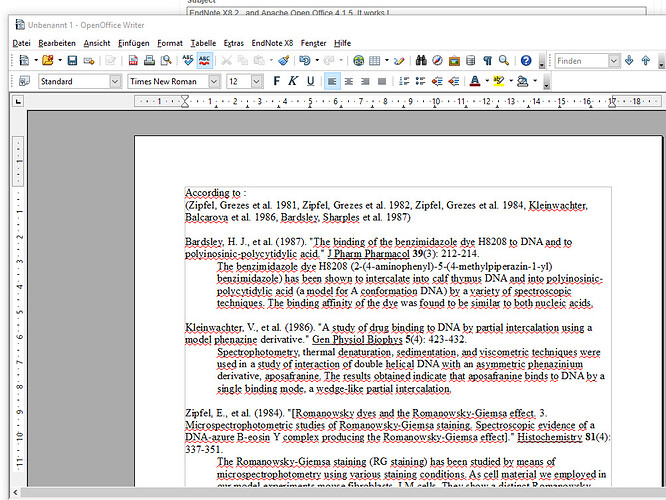Open the recent files dropdown arrow

pos(60,60)
